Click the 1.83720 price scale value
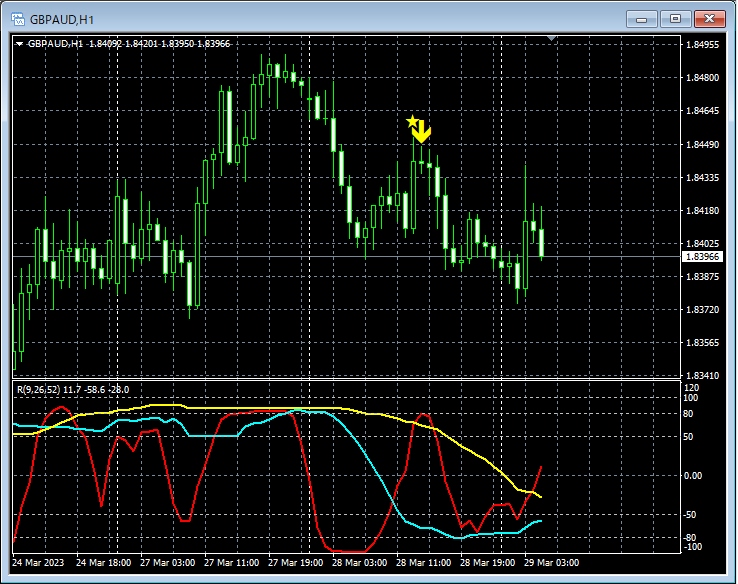 pos(703,309)
